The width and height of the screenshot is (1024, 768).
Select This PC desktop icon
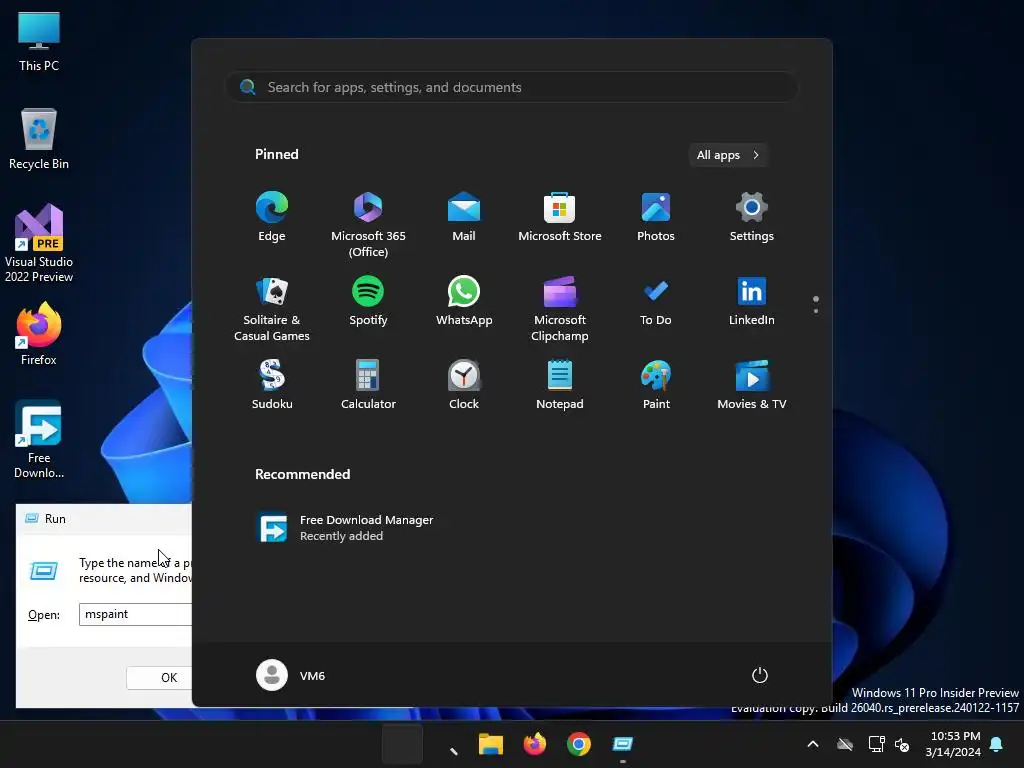(39, 41)
